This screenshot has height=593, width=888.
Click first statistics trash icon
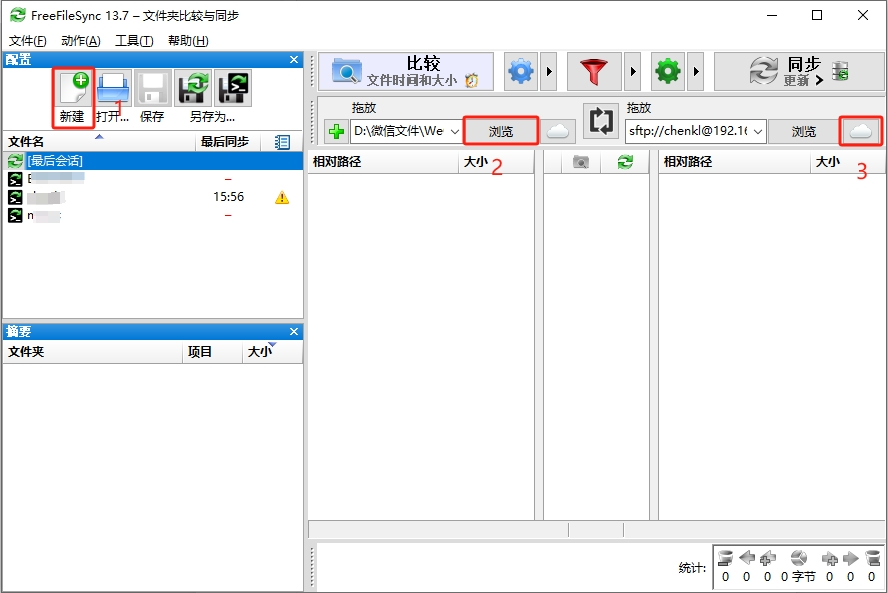(x=725, y=558)
